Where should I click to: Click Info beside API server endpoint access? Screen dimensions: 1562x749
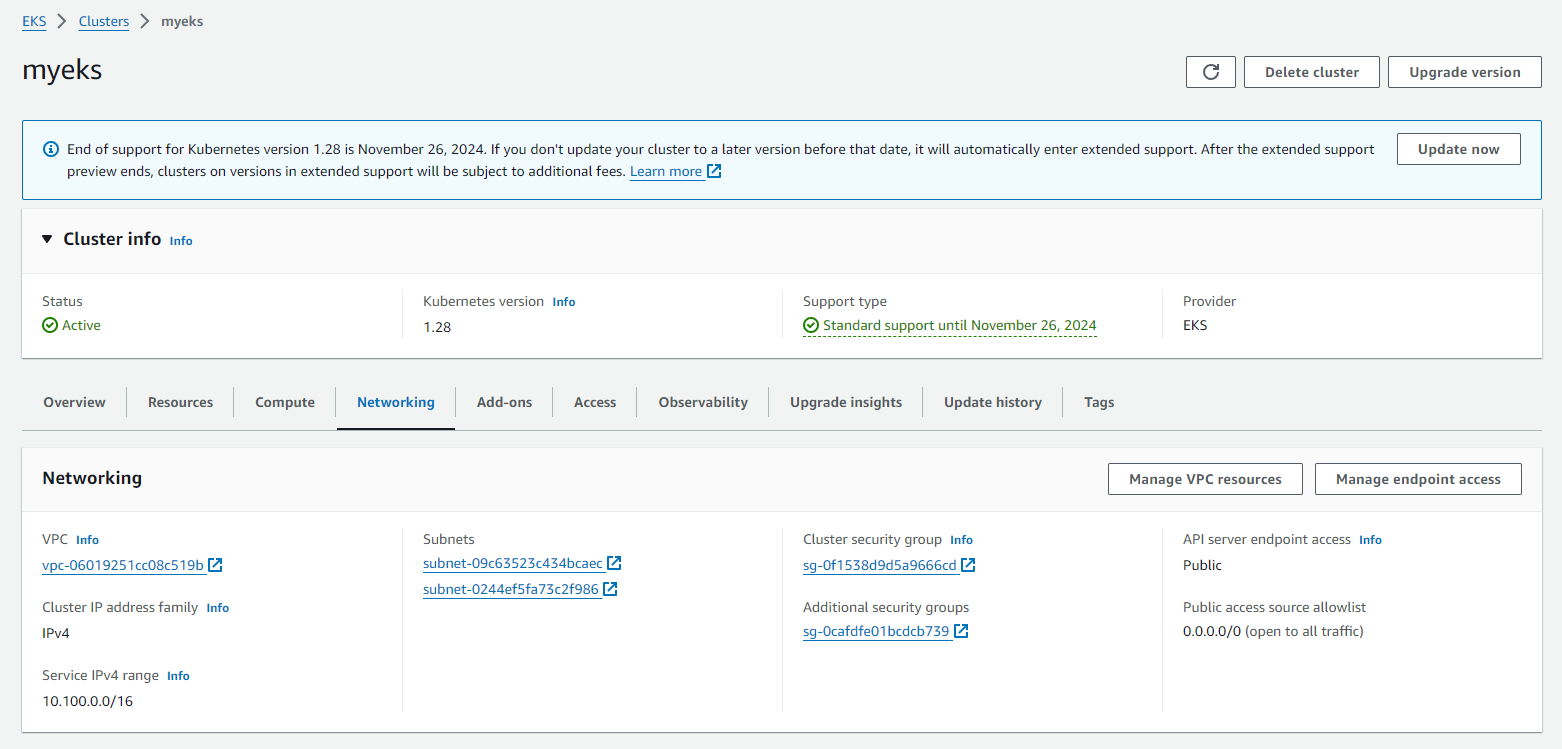click(1370, 539)
